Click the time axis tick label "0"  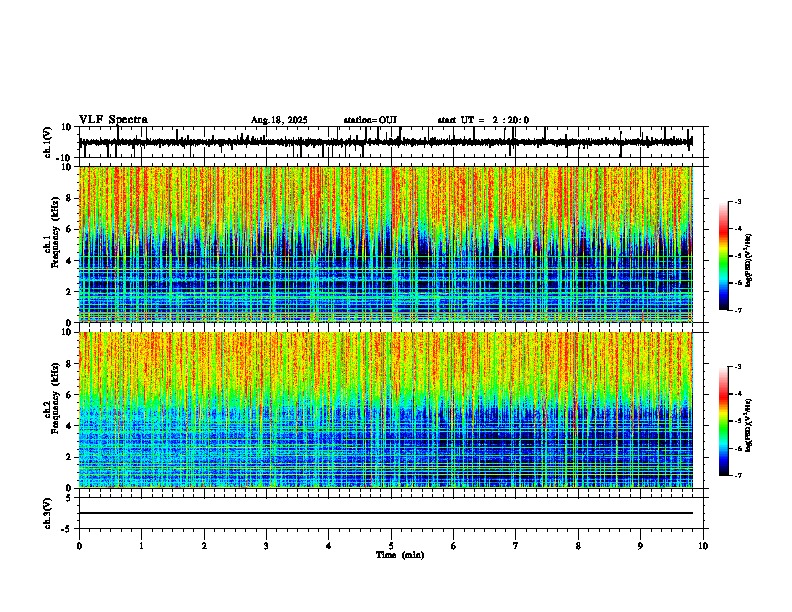[x=79, y=546]
